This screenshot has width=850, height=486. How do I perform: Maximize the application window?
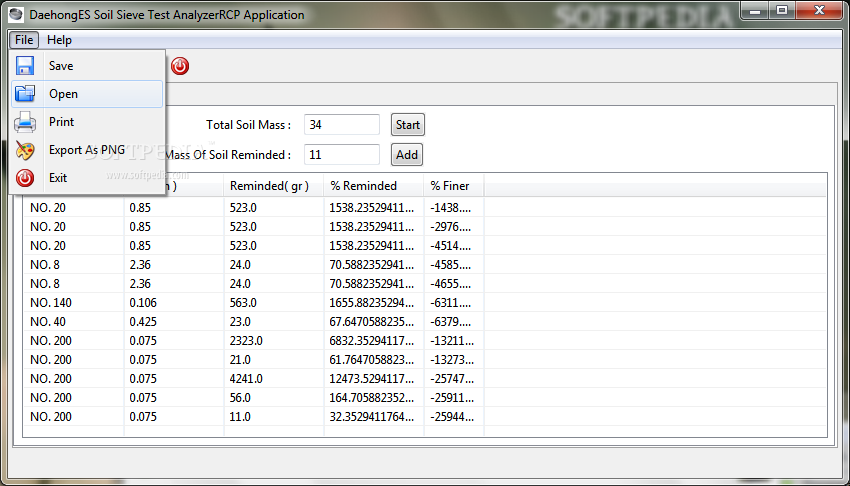click(x=781, y=10)
